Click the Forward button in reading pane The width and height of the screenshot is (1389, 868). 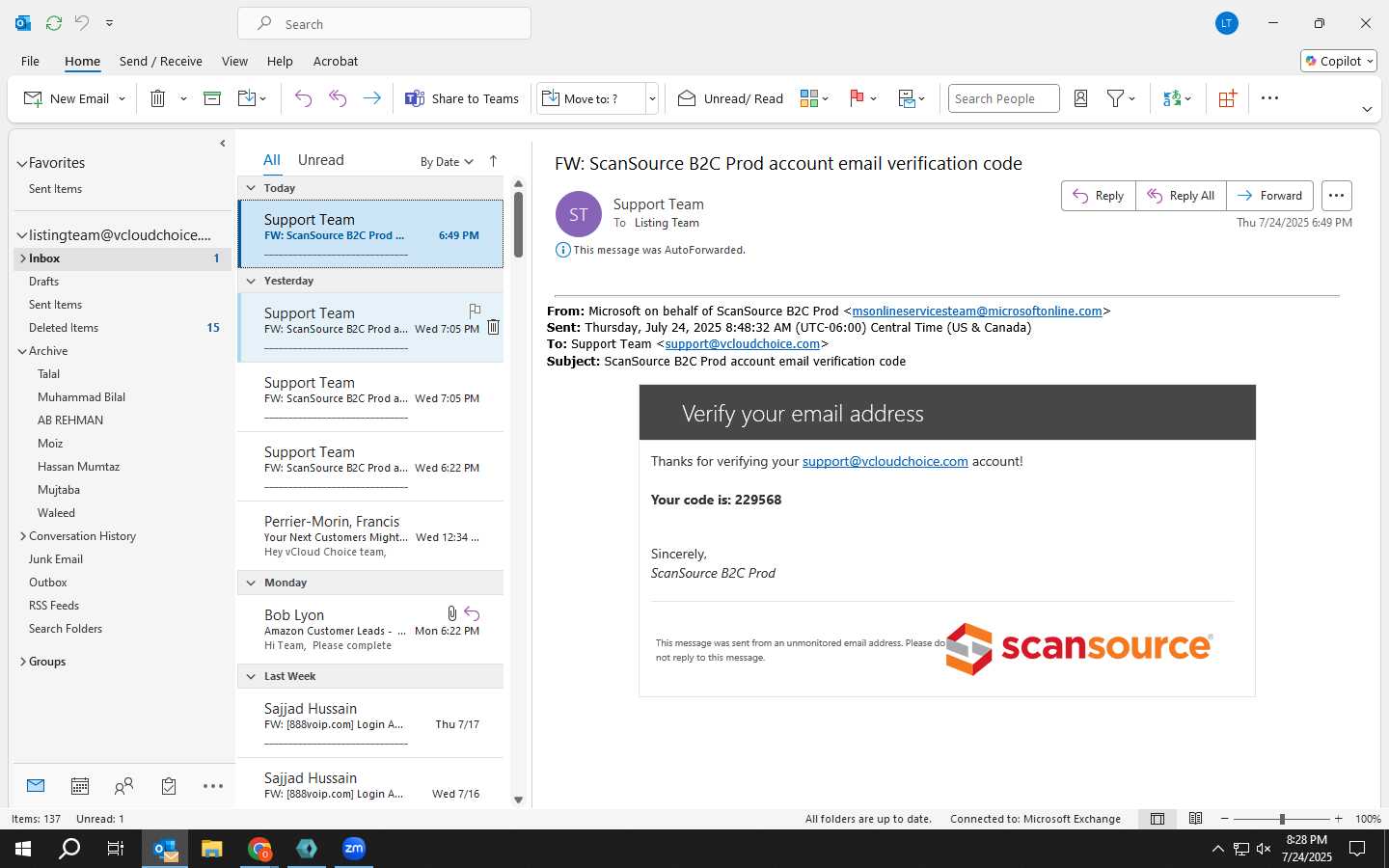pos(1269,196)
